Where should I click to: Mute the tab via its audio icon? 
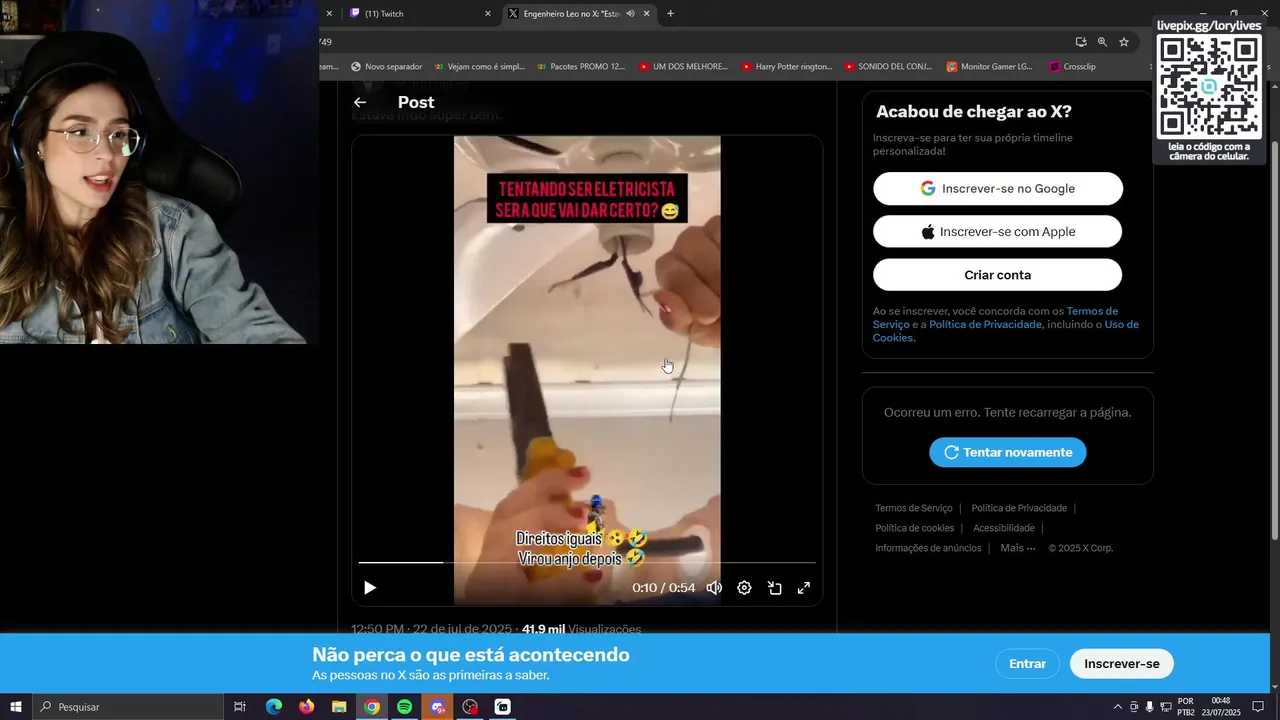click(x=630, y=14)
